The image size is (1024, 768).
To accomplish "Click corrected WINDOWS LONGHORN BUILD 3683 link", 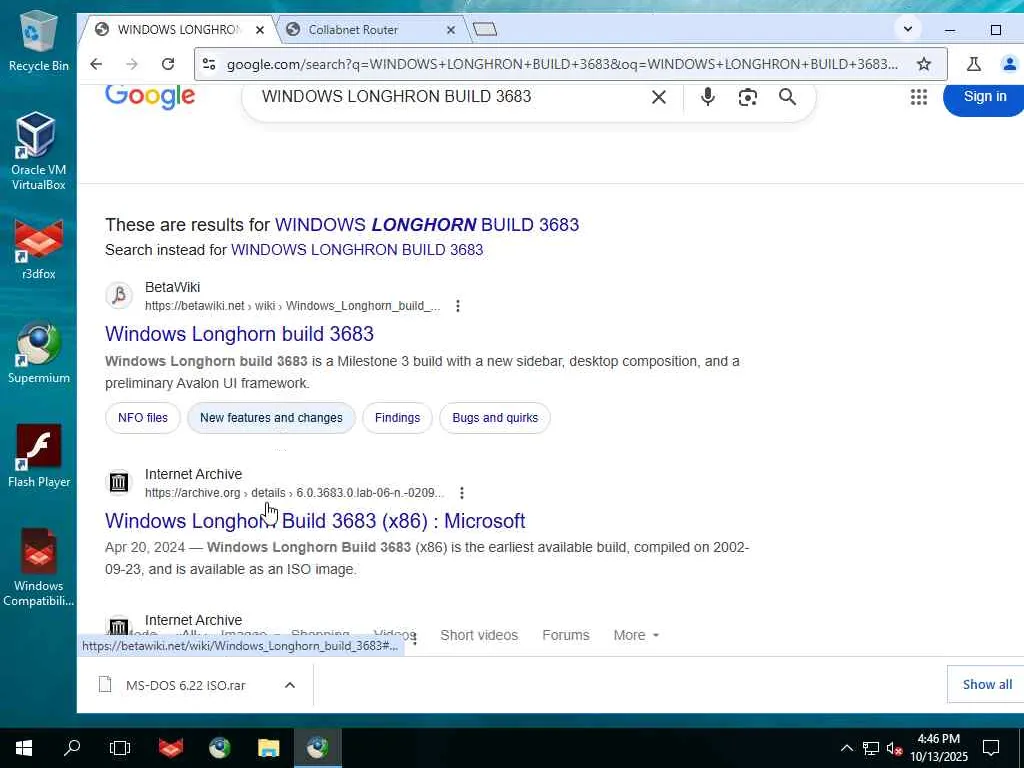I will 426,225.
